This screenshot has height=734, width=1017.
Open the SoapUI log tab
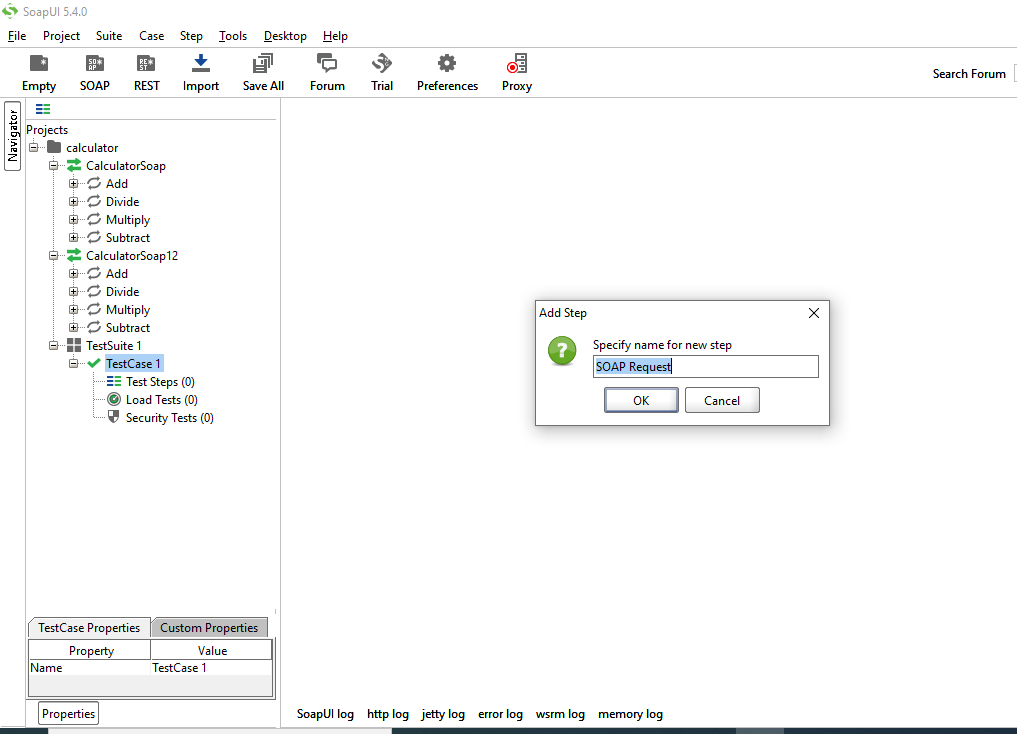[326, 714]
